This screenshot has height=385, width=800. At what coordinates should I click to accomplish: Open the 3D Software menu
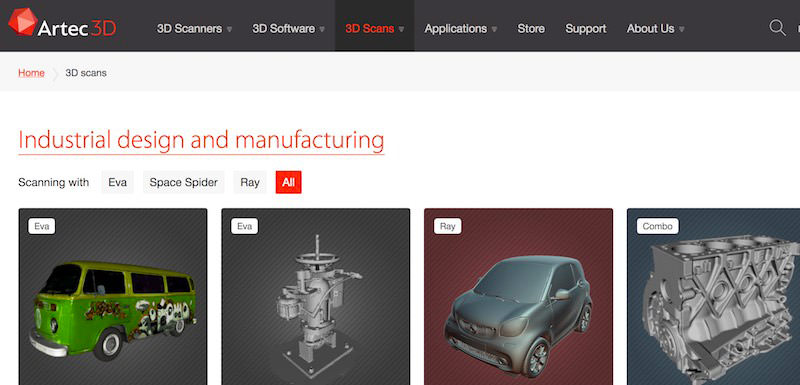(x=284, y=29)
